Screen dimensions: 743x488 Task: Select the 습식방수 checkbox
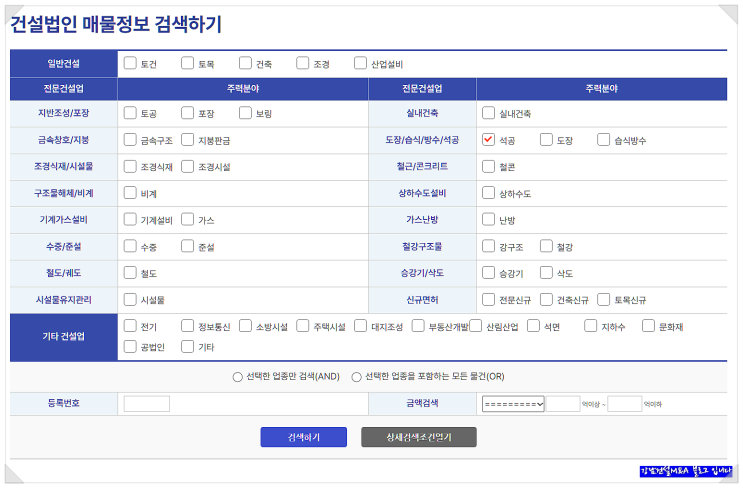point(604,140)
